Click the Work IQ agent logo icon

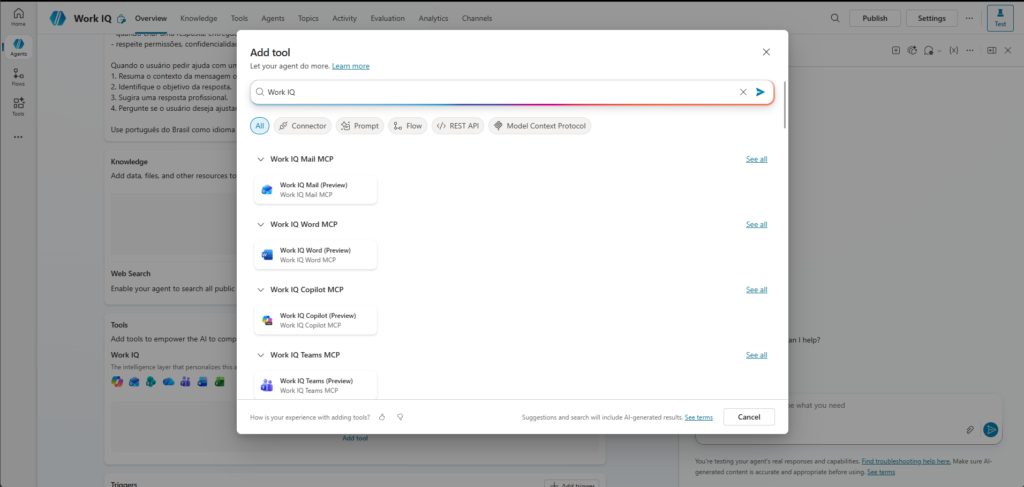pos(58,18)
